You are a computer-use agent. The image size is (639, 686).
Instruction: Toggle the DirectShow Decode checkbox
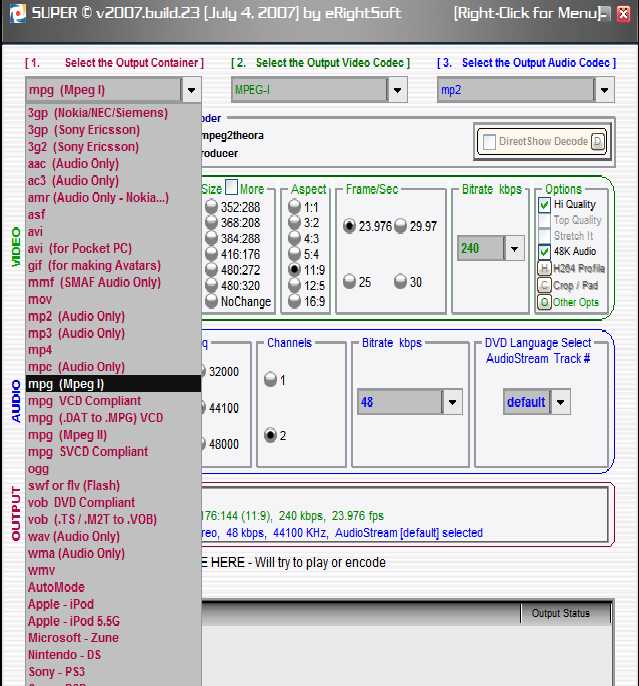[x=489, y=142]
